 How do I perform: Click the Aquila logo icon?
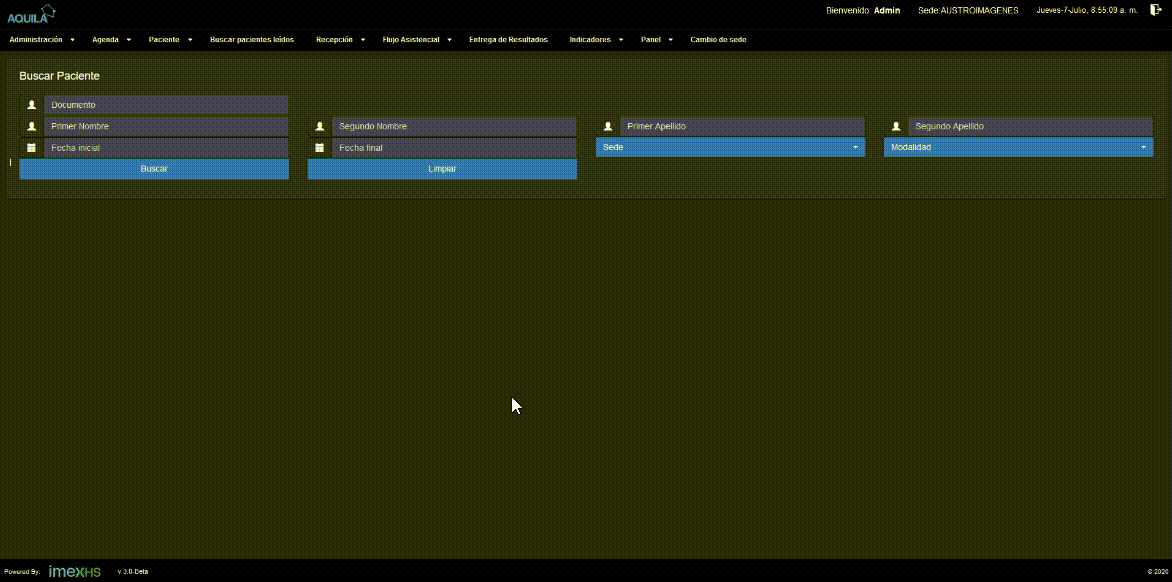pos(31,13)
